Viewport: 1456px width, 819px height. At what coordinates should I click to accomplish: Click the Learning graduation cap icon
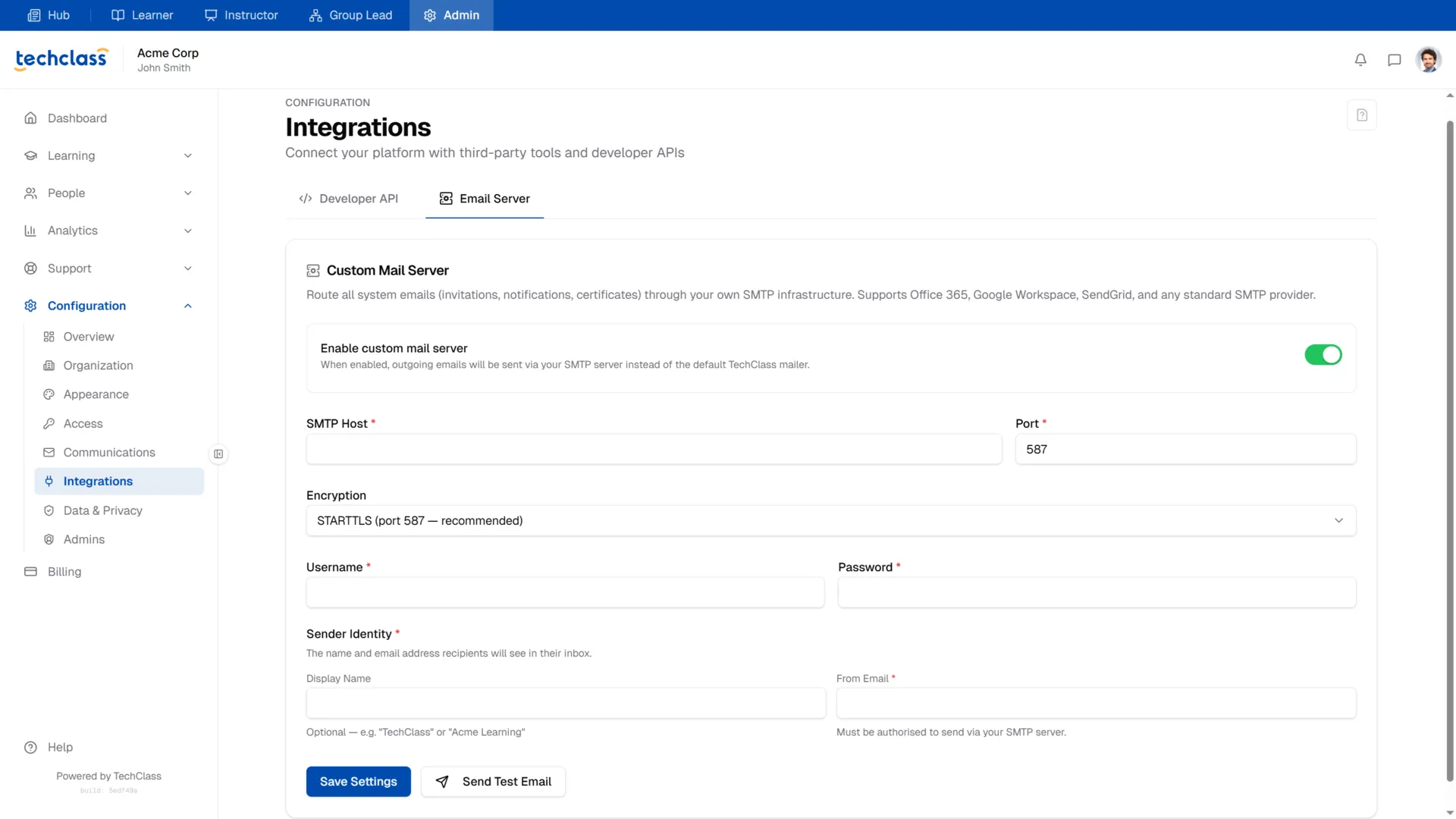(30, 155)
